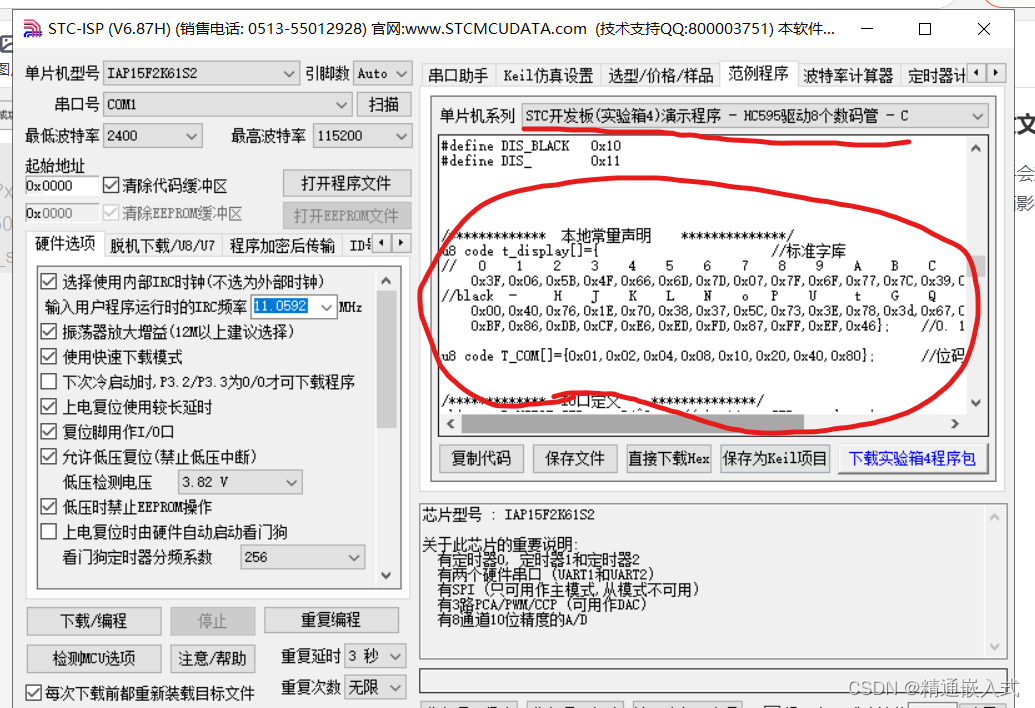Screen dimensions: 1035x708
Task: Open 重复延时 3 秒 dropdown
Action: (375, 656)
